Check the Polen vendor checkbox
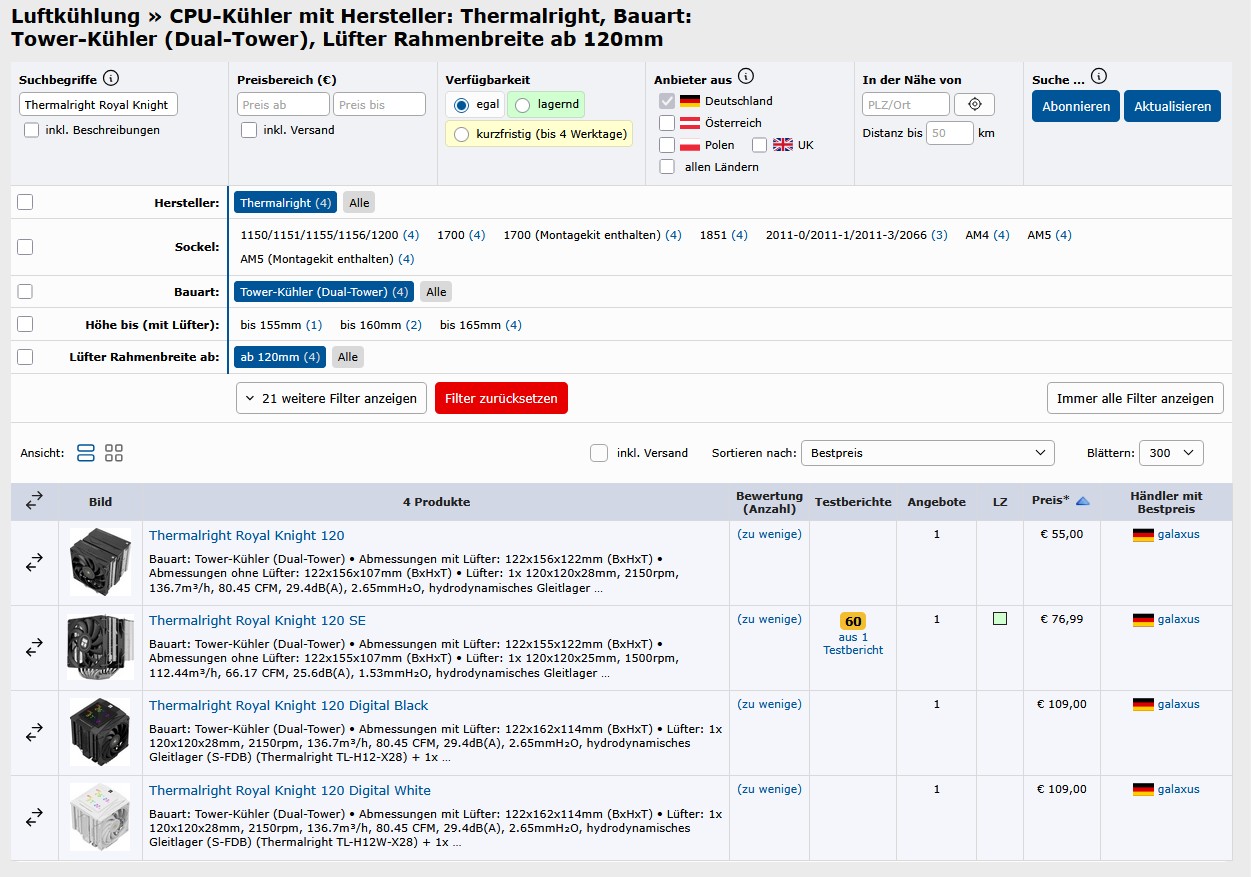This screenshot has width=1251, height=877. pos(667,145)
